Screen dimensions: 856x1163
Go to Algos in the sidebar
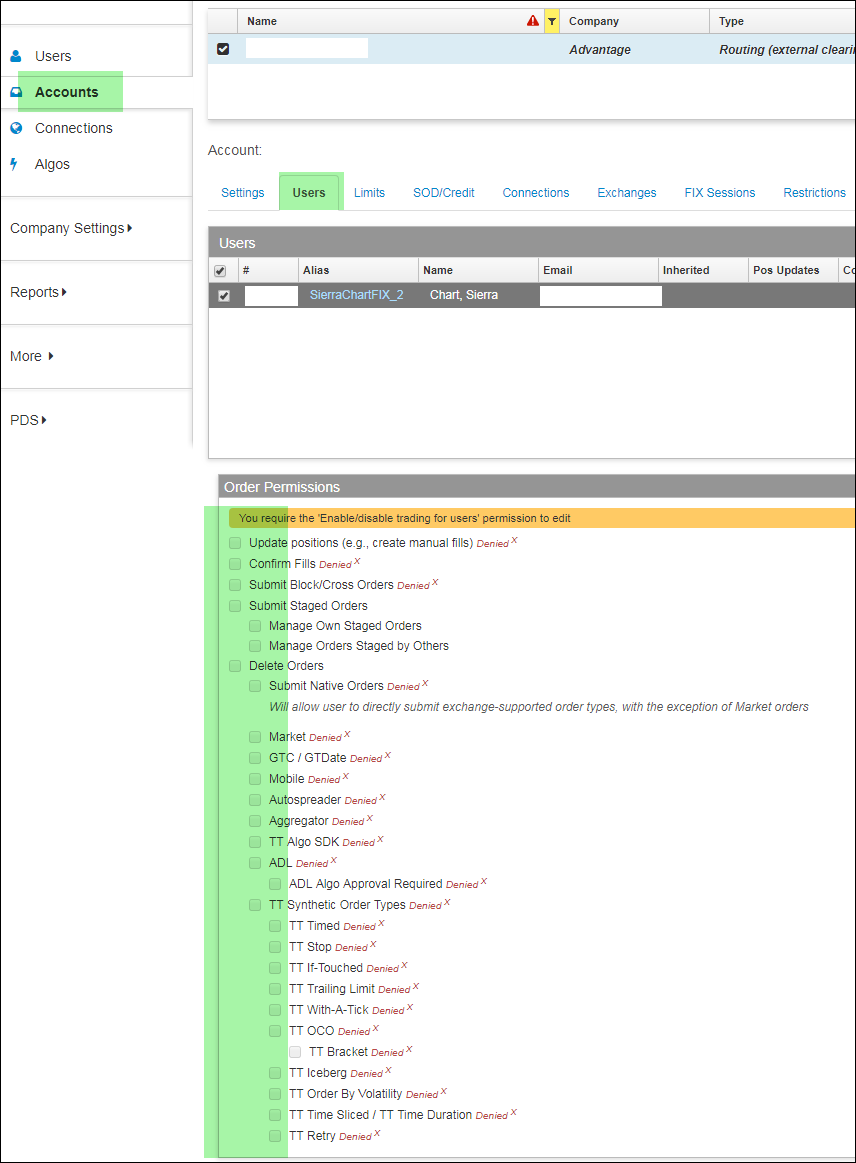pyautogui.click(x=52, y=164)
